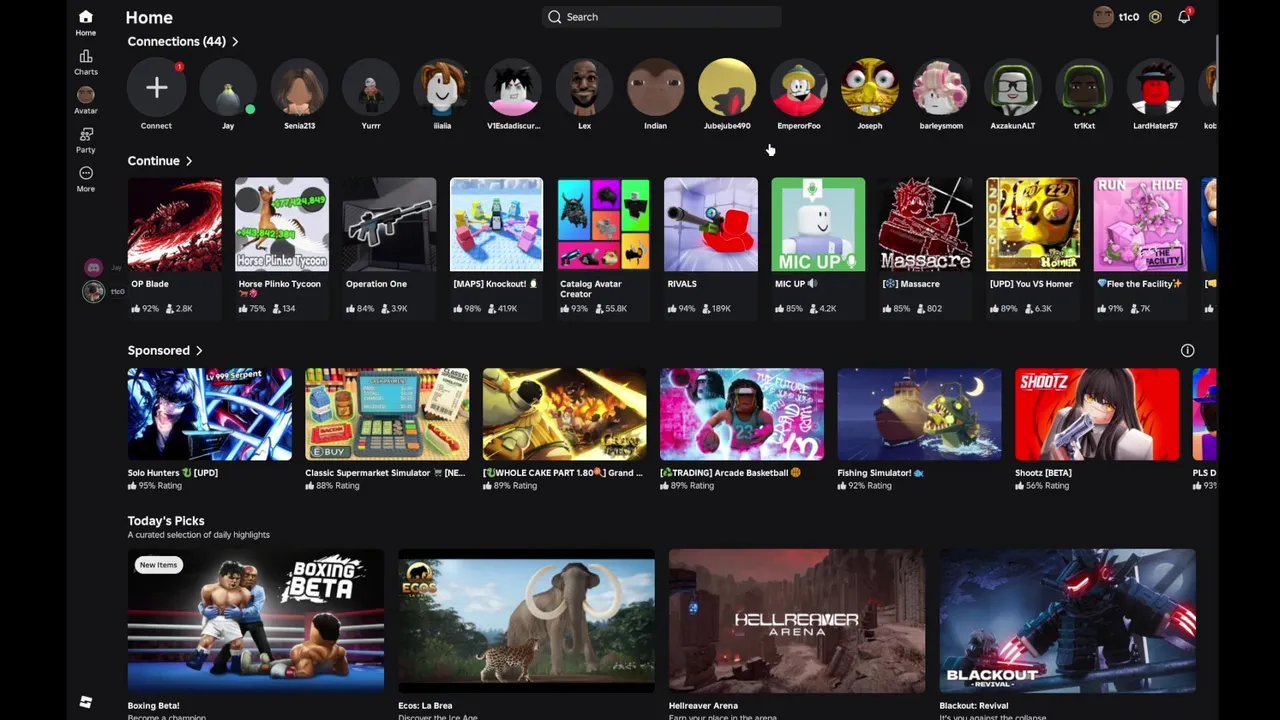Screen dimensions: 1280x720
Task: Open Classic Supermarket Simulator thumbnail
Action: [387, 414]
